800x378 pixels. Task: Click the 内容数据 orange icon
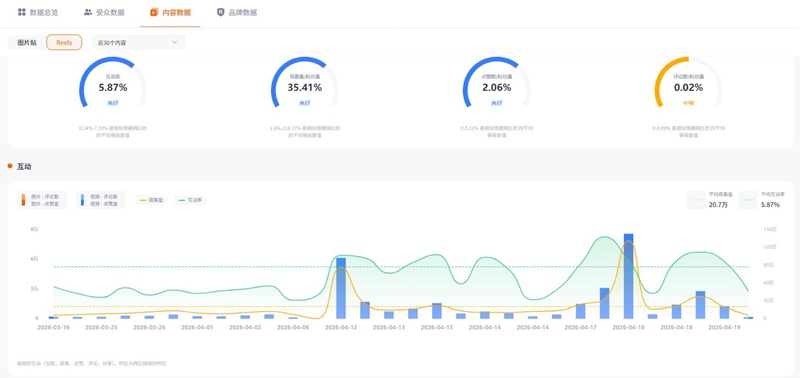tap(154, 12)
